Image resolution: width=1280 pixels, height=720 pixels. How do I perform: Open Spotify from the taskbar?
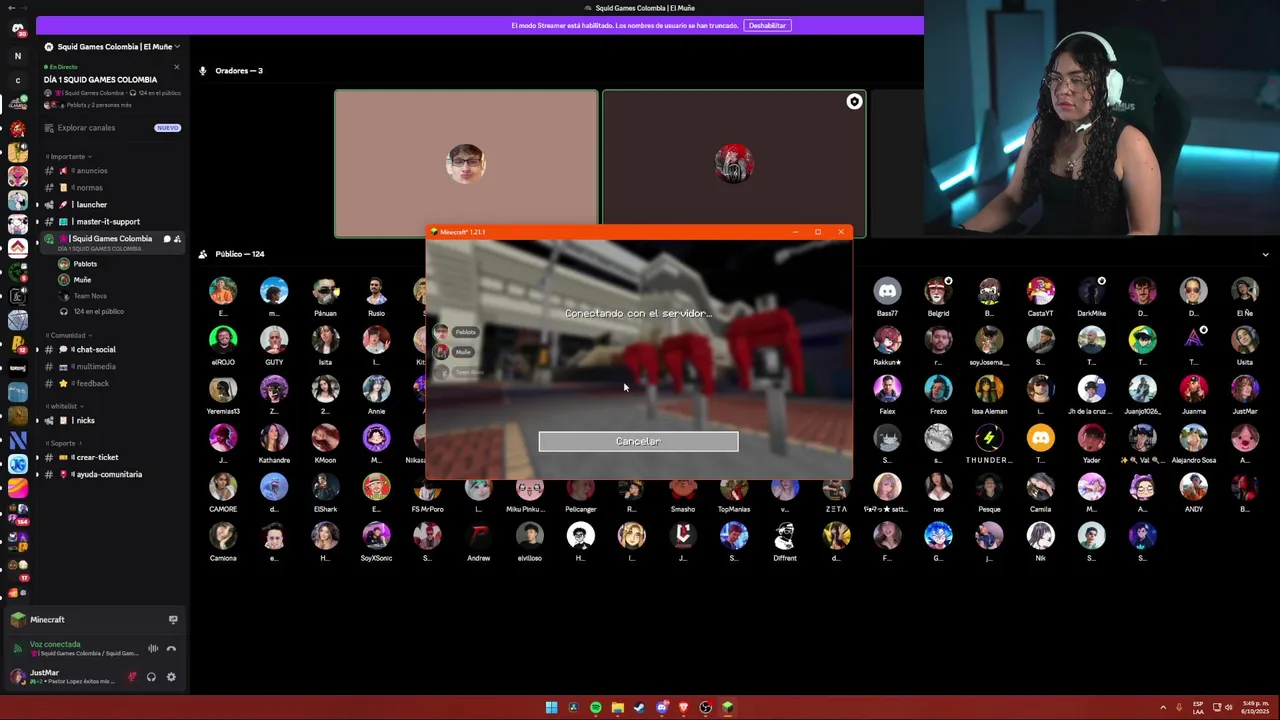point(596,708)
